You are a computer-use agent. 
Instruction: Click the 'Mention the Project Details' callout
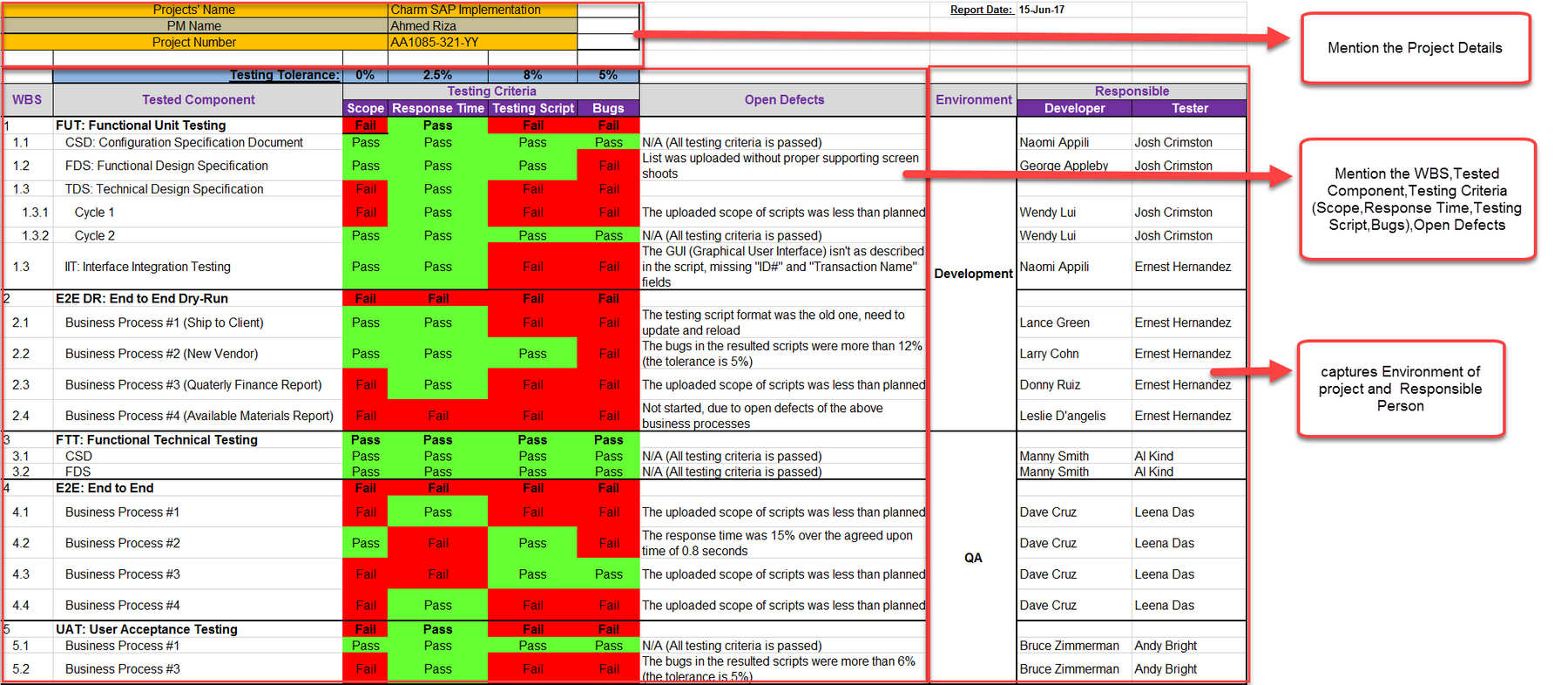(x=1415, y=48)
